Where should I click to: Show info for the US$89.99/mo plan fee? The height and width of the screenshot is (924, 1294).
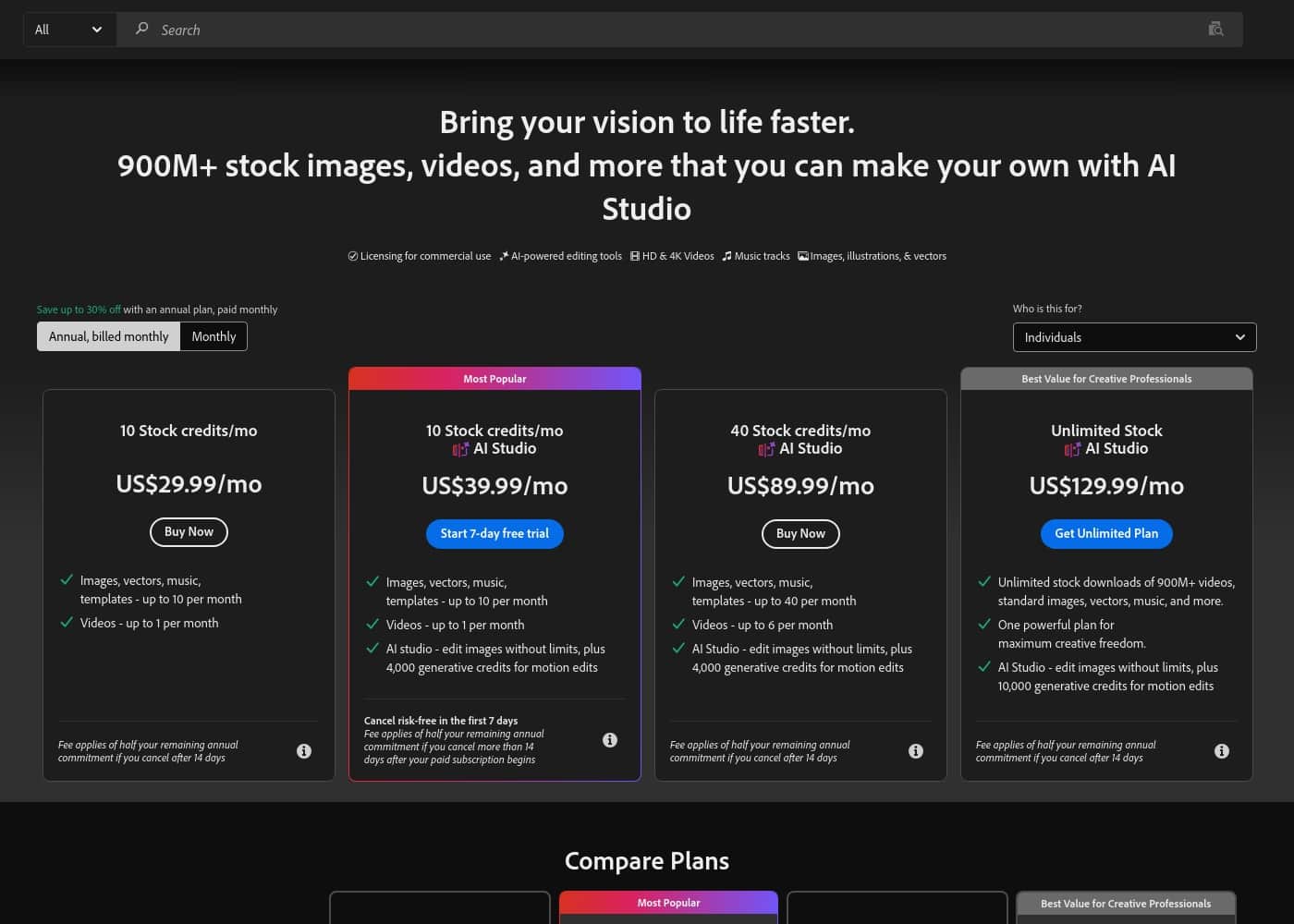click(x=916, y=751)
